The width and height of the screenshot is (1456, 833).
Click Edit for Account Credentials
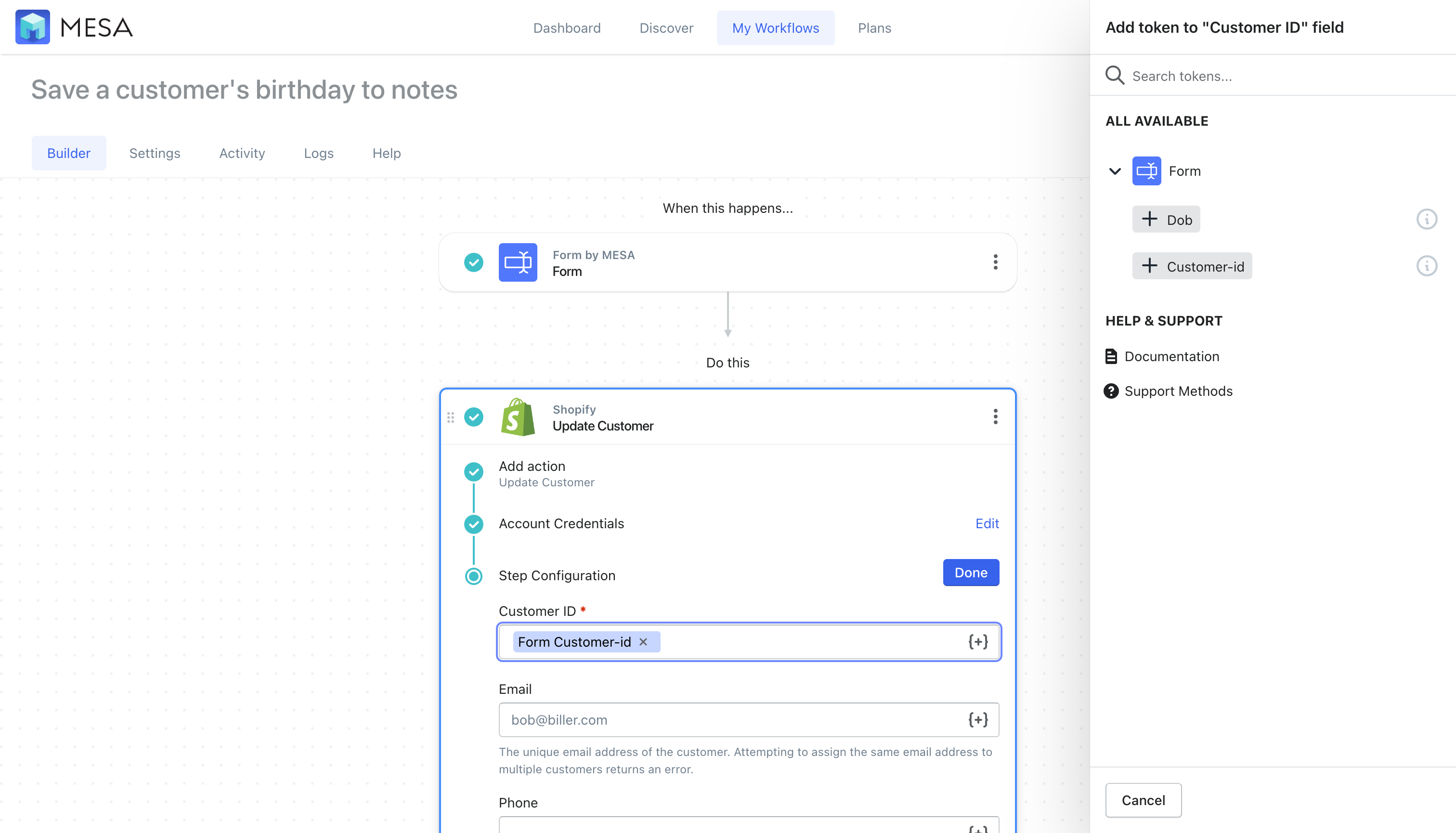[987, 523]
